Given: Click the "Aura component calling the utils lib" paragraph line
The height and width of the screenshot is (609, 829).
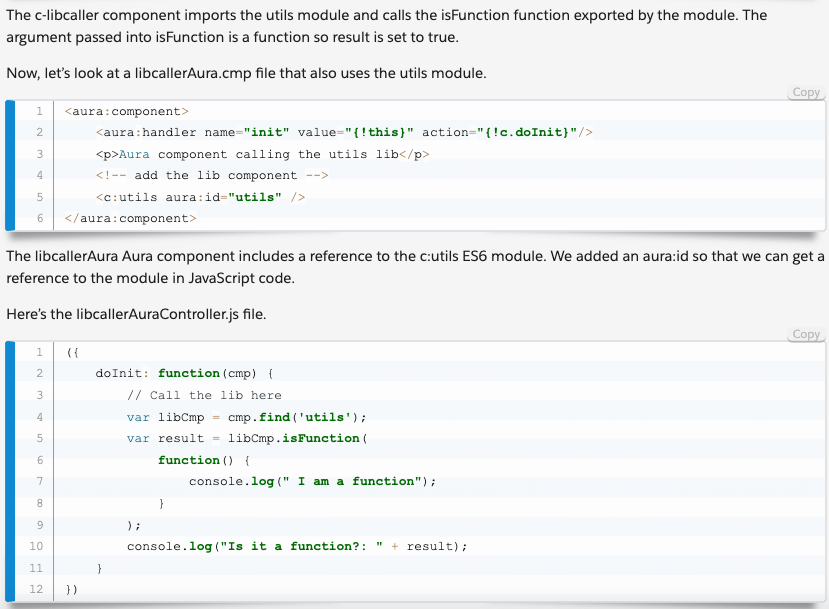Looking at the screenshot, I should 262,154.
